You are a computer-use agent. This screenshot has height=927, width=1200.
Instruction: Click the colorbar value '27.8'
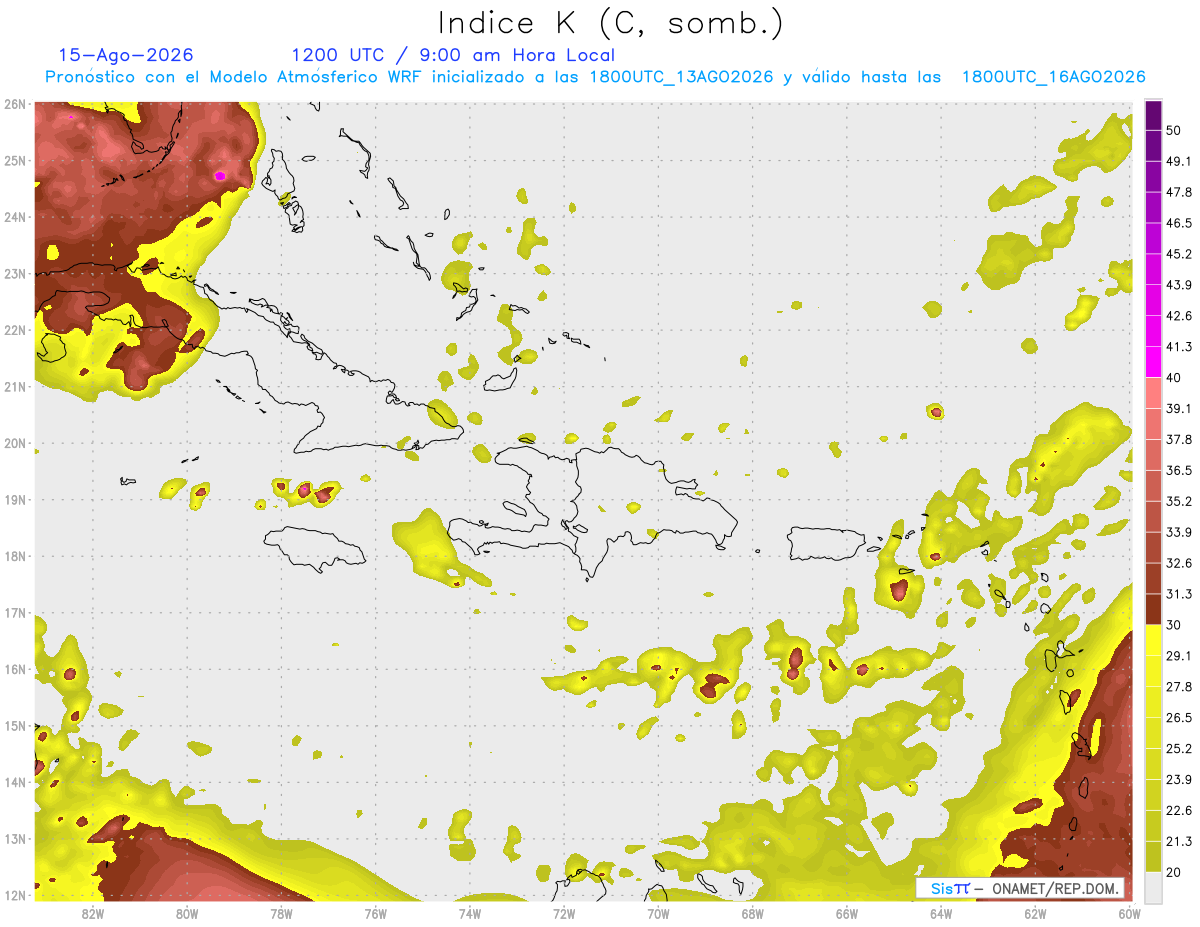coord(1178,687)
